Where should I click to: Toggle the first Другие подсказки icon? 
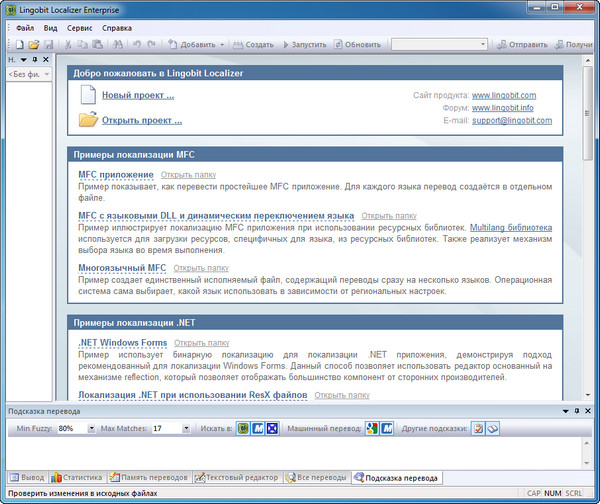[x=478, y=429]
